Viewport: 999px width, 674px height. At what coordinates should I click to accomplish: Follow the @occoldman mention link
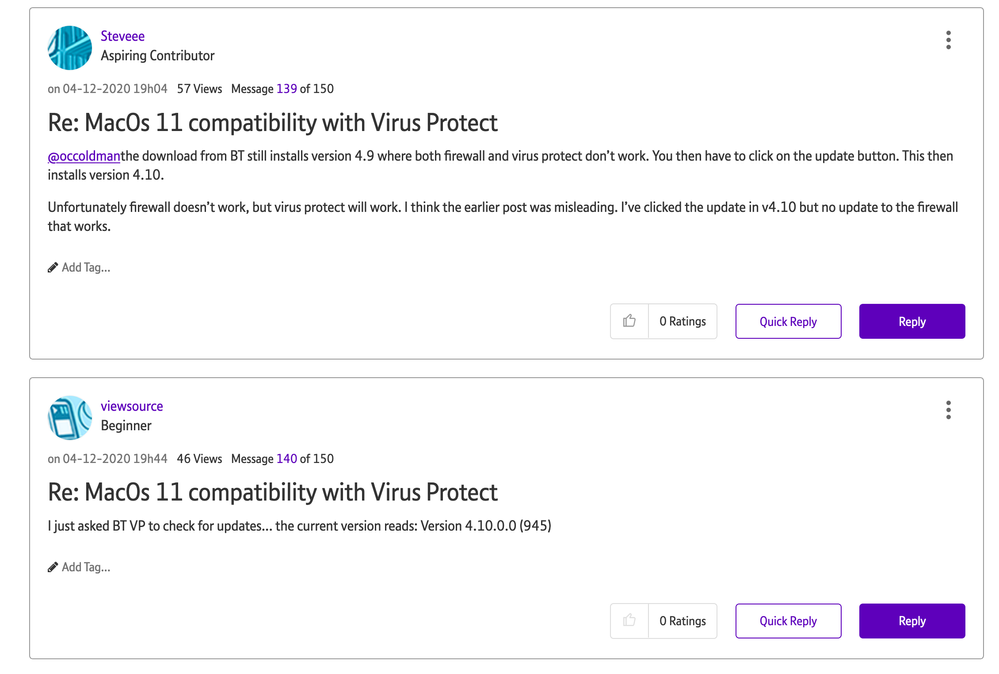pos(84,156)
